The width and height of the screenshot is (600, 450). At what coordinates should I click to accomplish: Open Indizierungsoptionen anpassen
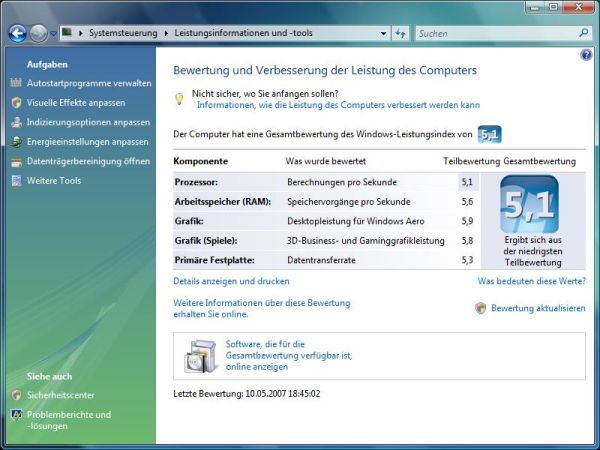[88, 122]
